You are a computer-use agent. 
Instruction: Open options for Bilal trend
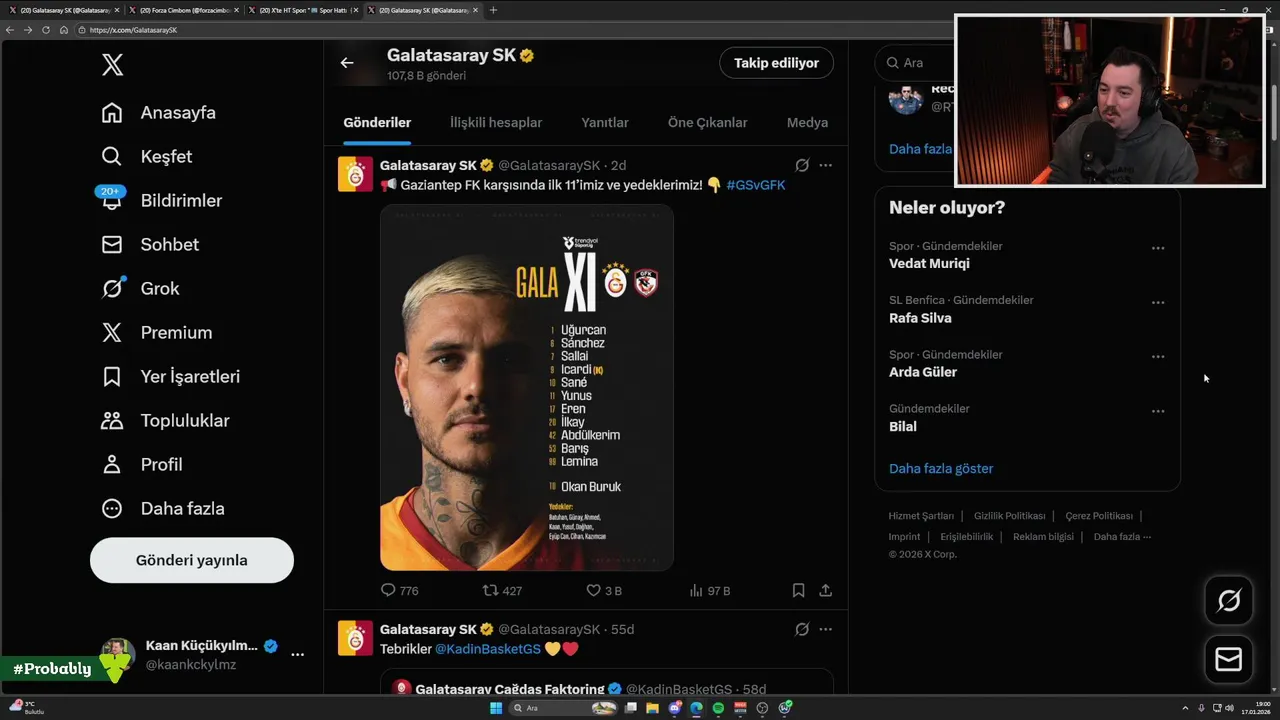pos(1158,410)
